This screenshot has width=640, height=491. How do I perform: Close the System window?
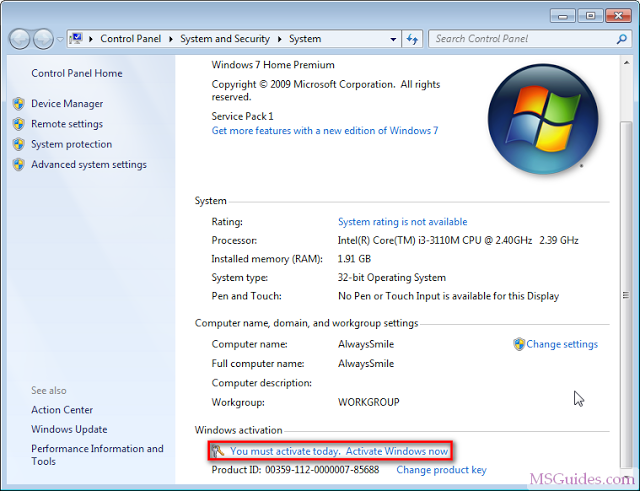pyautogui.click(x=618, y=16)
